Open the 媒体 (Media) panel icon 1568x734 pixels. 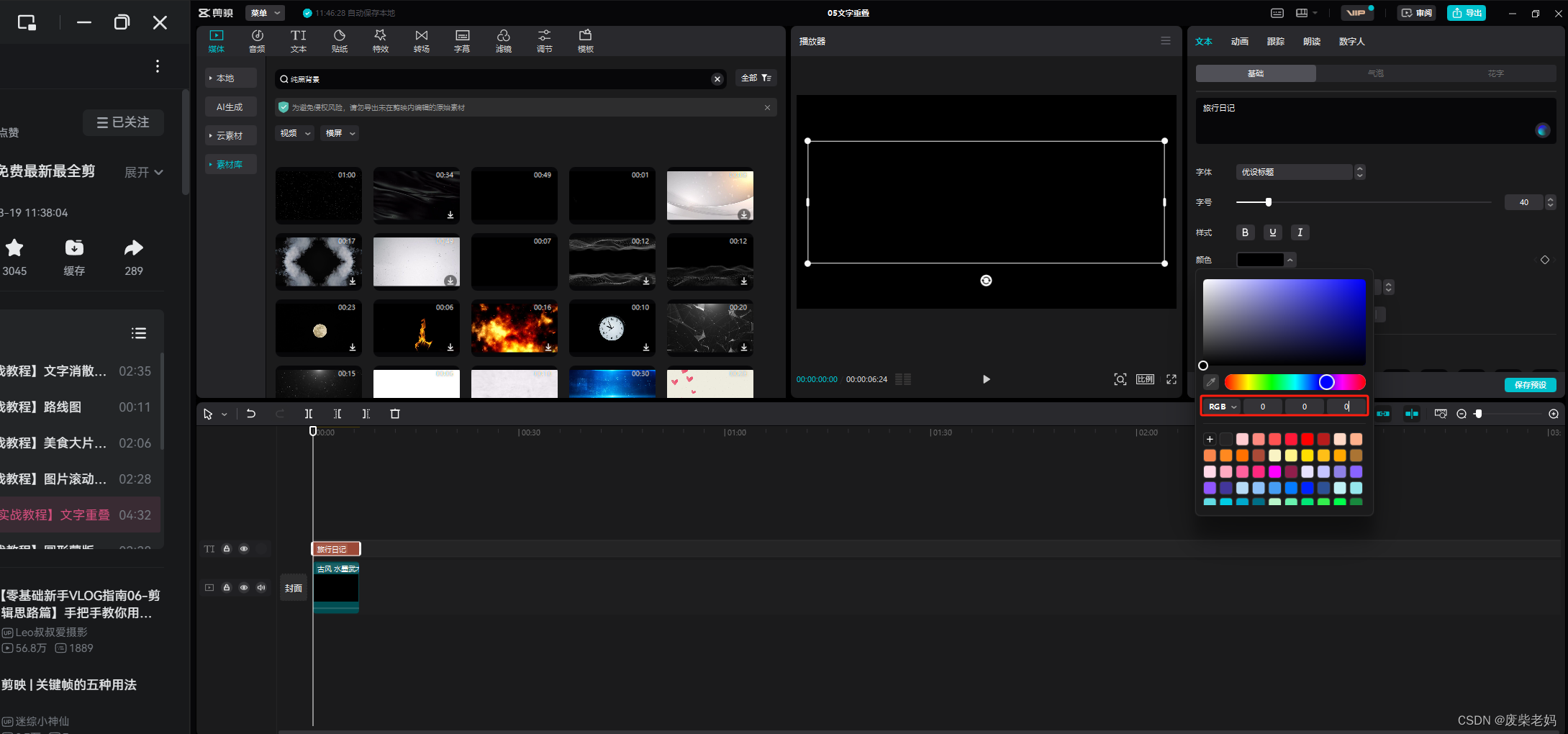pos(217,41)
